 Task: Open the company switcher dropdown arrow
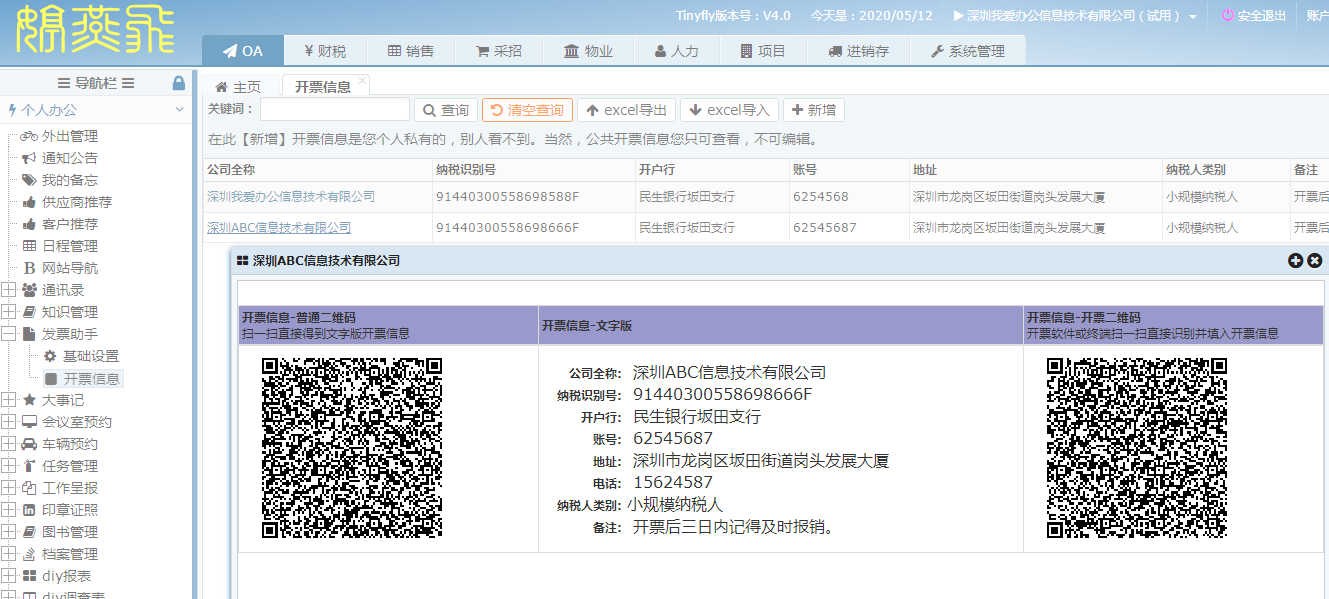1193,17
